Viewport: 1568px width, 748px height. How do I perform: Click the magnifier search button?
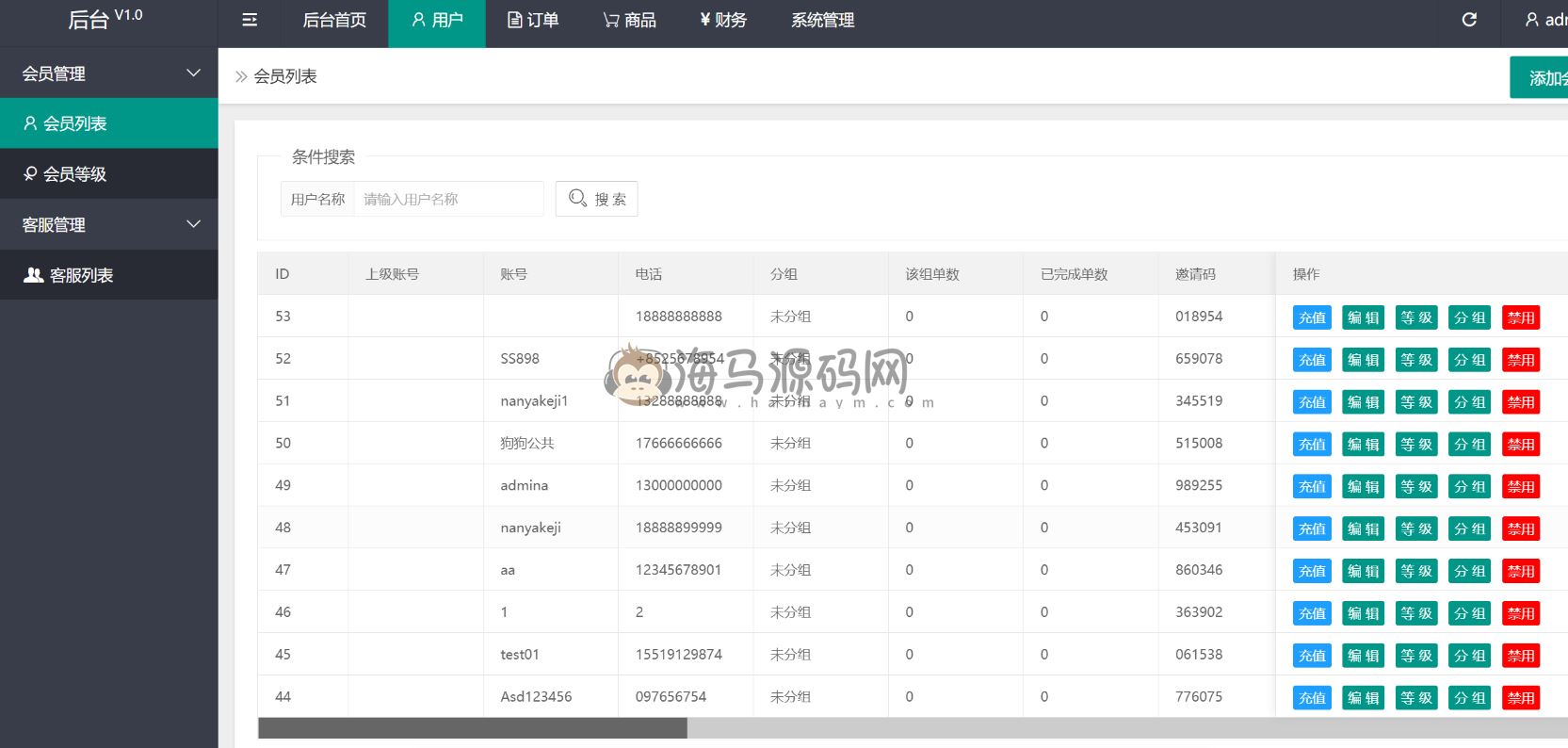(x=596, y=199)
